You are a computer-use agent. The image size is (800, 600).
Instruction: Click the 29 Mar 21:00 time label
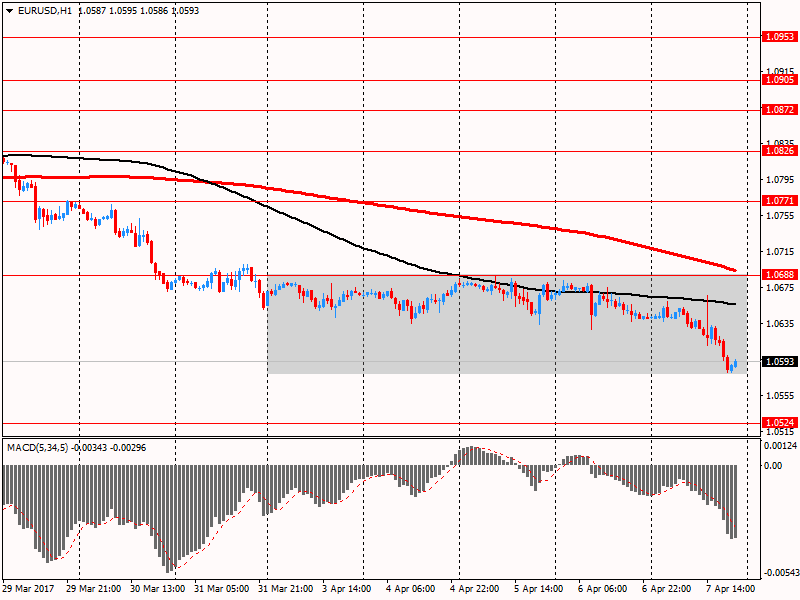[94, 589]
